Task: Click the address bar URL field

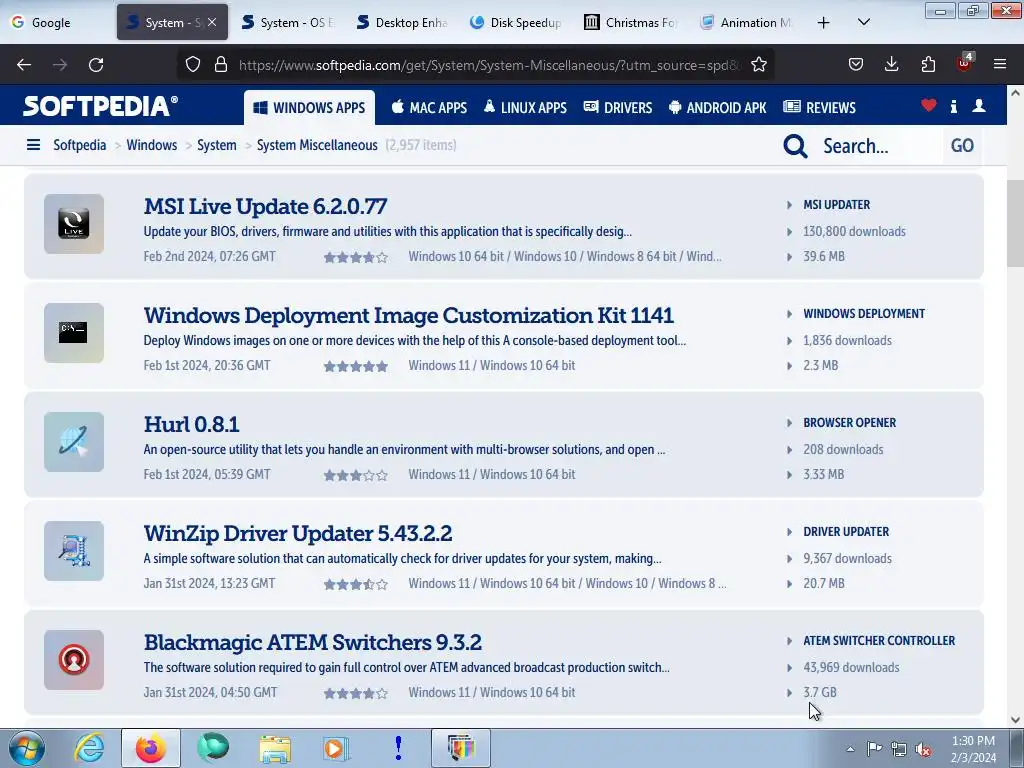Action: tap(488, 65)
